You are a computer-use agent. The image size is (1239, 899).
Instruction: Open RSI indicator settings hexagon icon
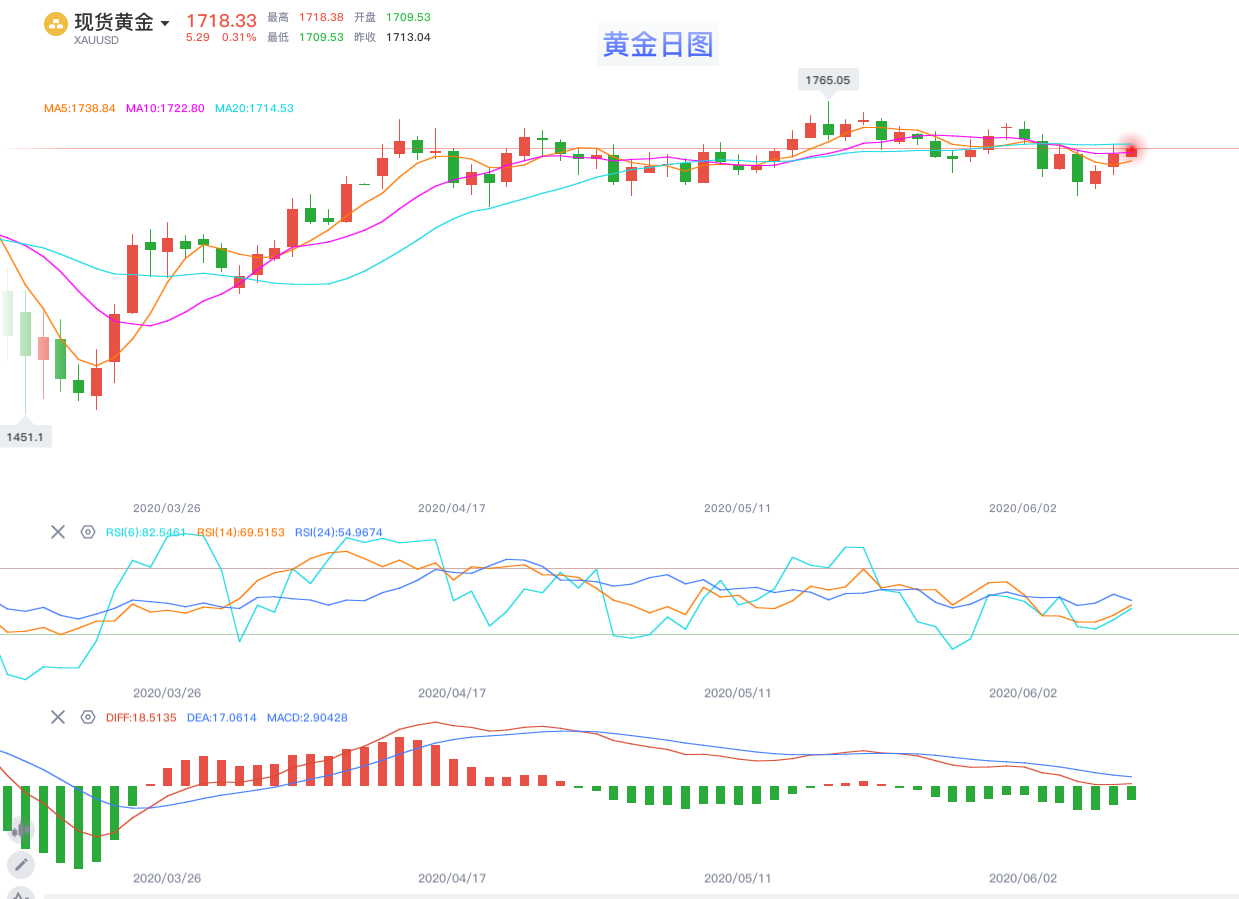(88, 532)
